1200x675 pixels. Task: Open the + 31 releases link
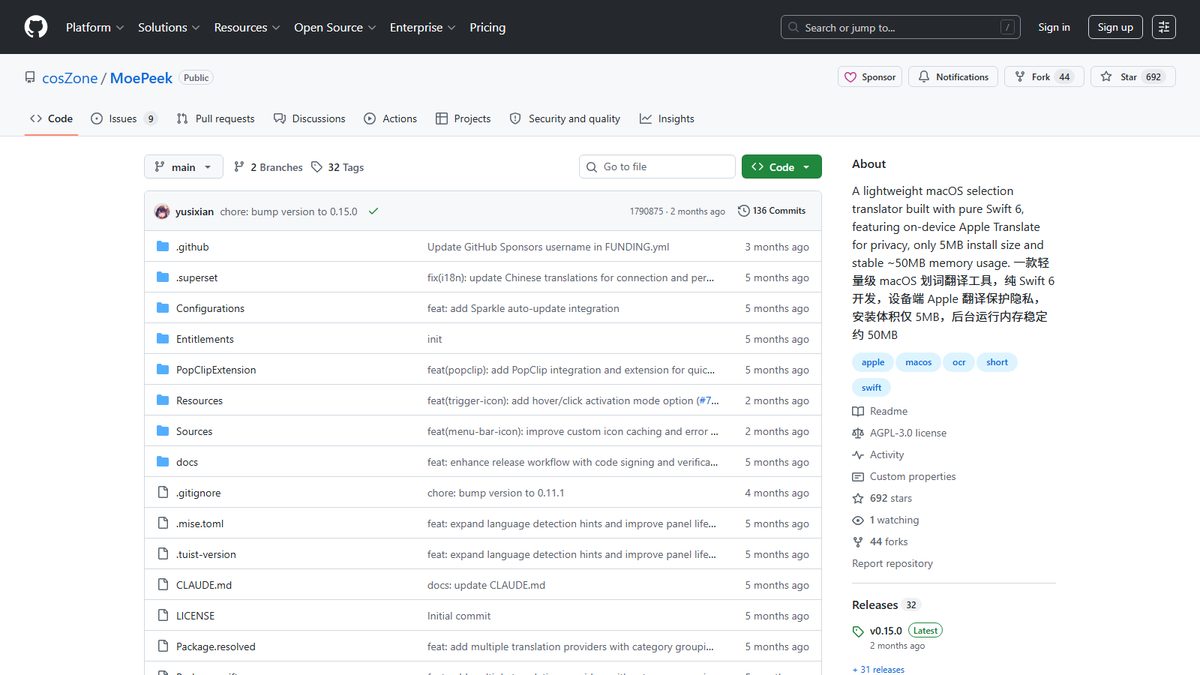click(x=878, y=669)
